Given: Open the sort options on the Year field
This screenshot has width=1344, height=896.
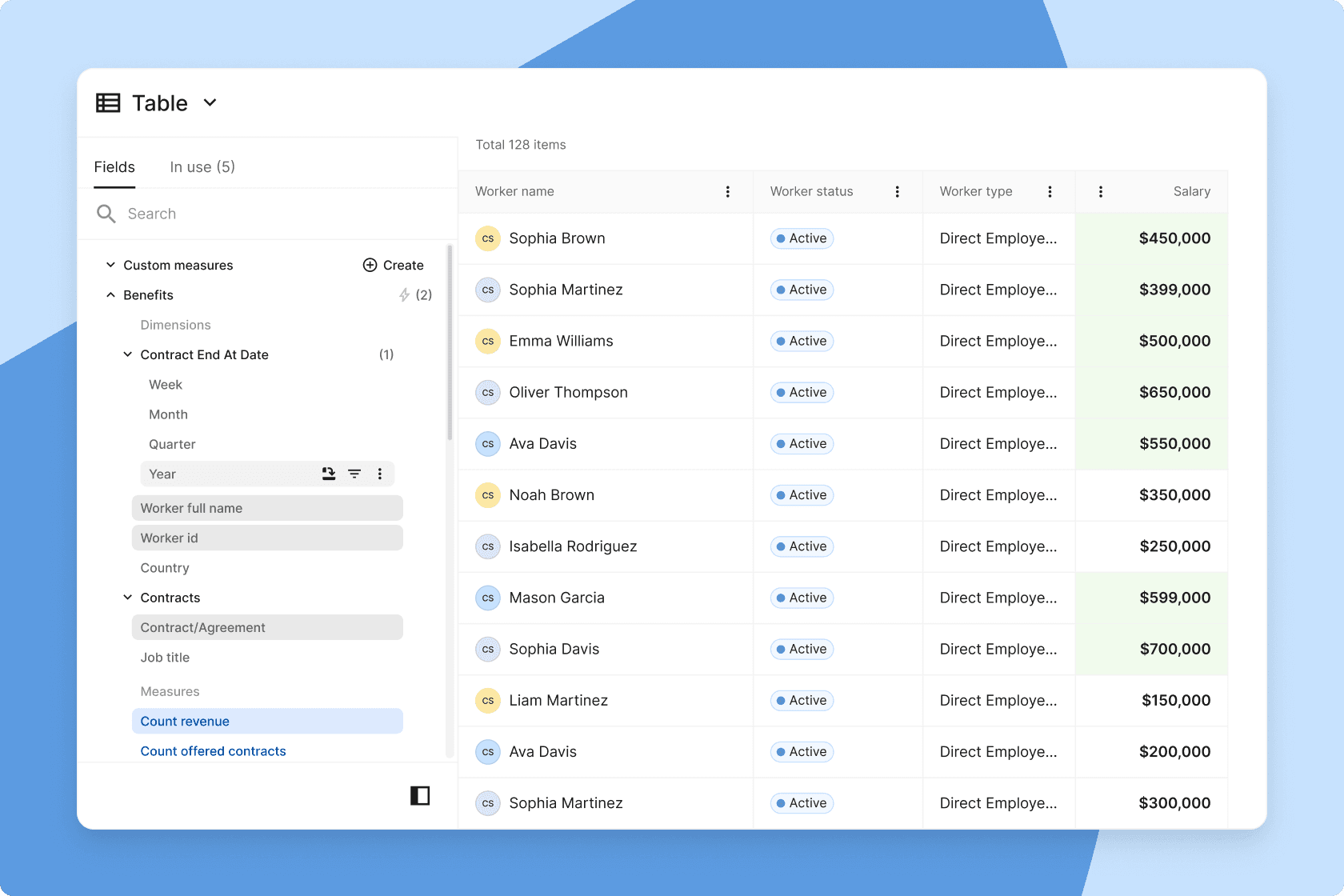Looking at the screenshot, I should pyautogui.click(x=328, y=474).
